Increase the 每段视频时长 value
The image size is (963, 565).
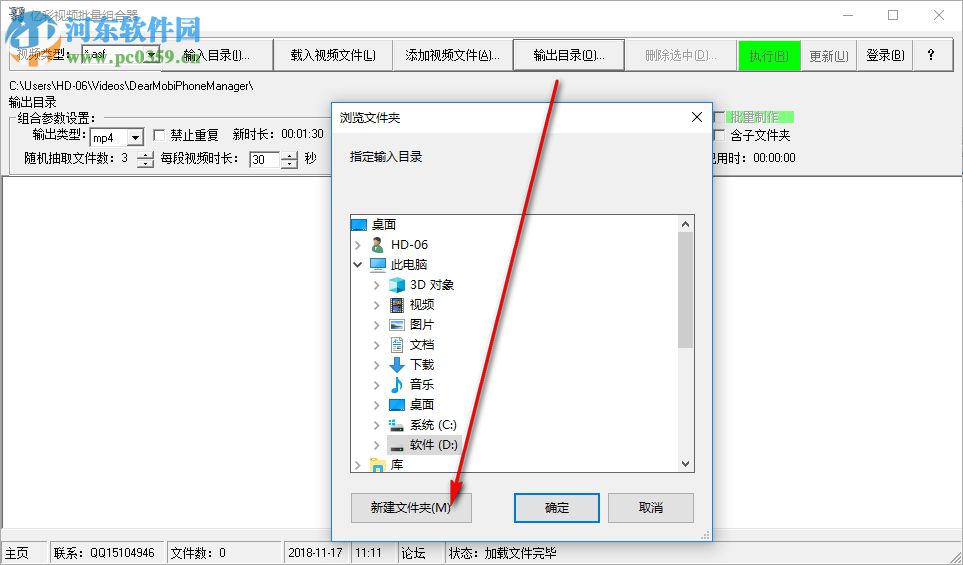point(289,155)
